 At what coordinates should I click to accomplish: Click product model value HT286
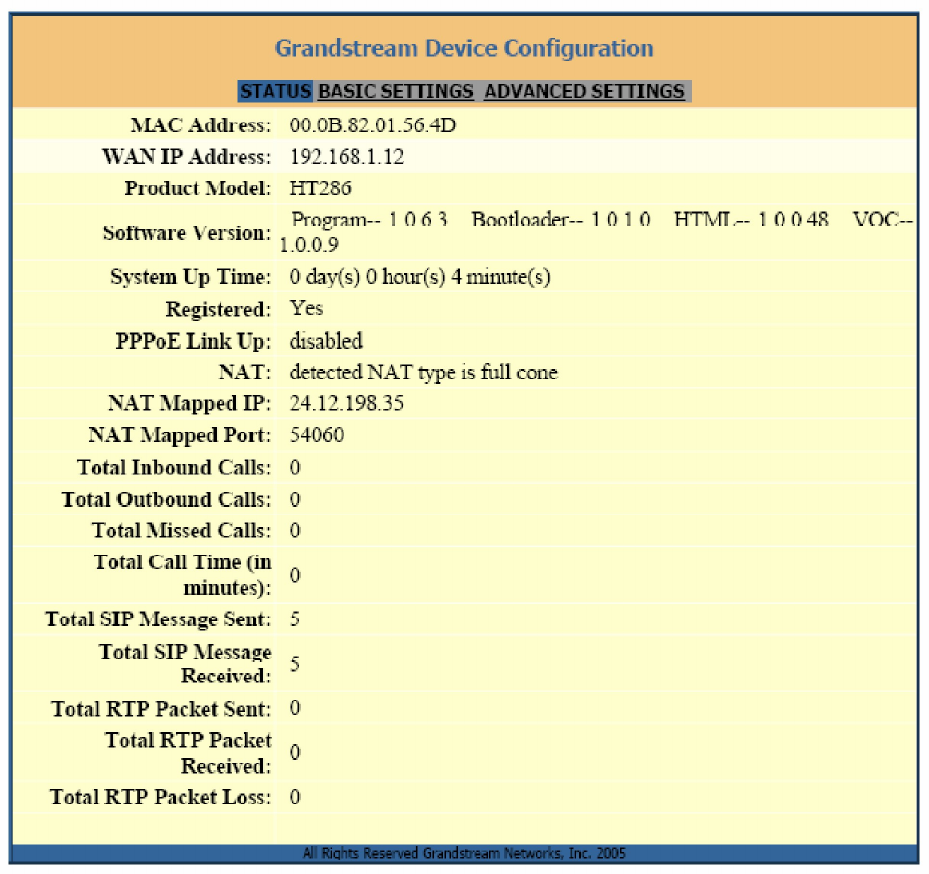[x=321, y=188]
